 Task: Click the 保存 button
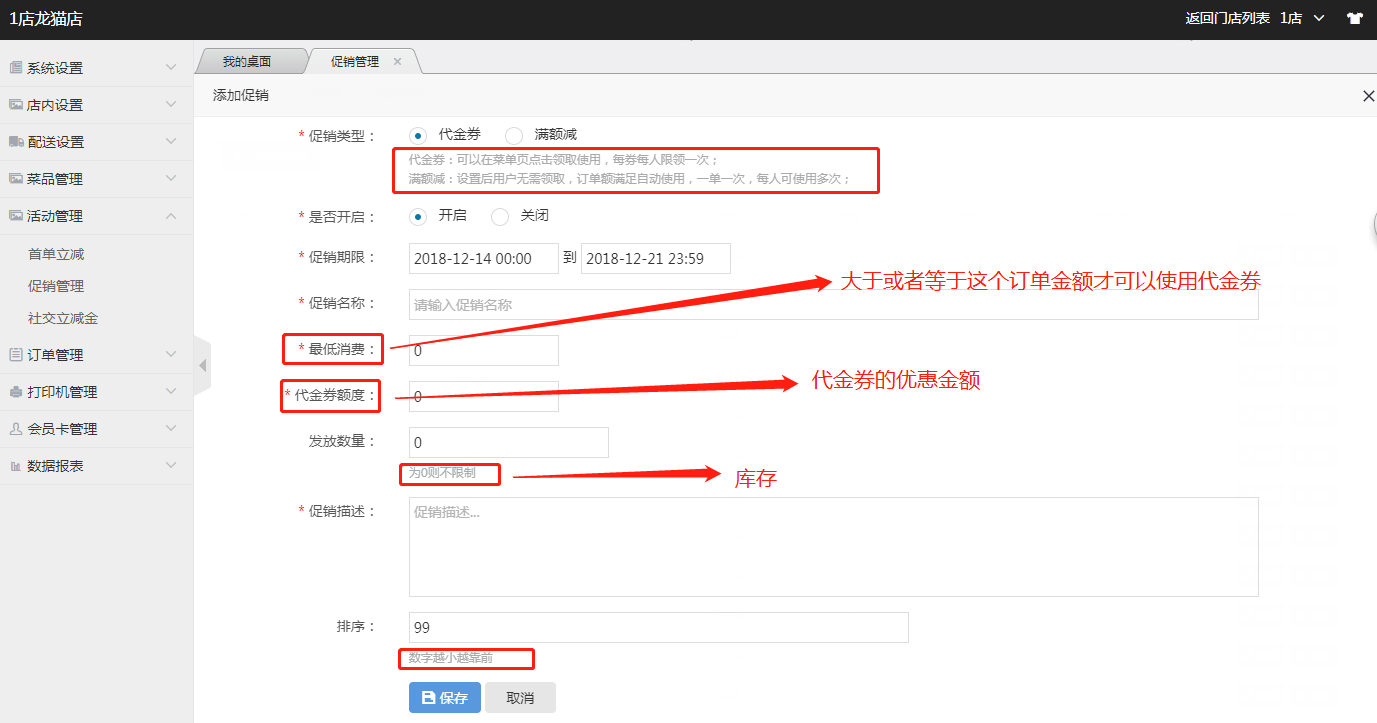445,698
